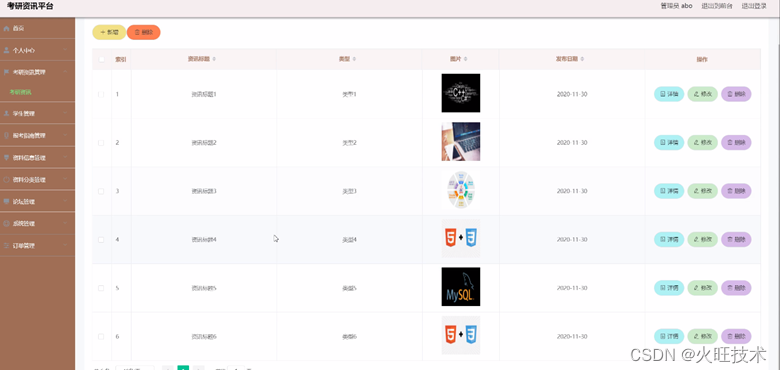This screenshot has height=373, width=782.
Task: Click the 考研资讯平台 title
Action: coord(30,6)
